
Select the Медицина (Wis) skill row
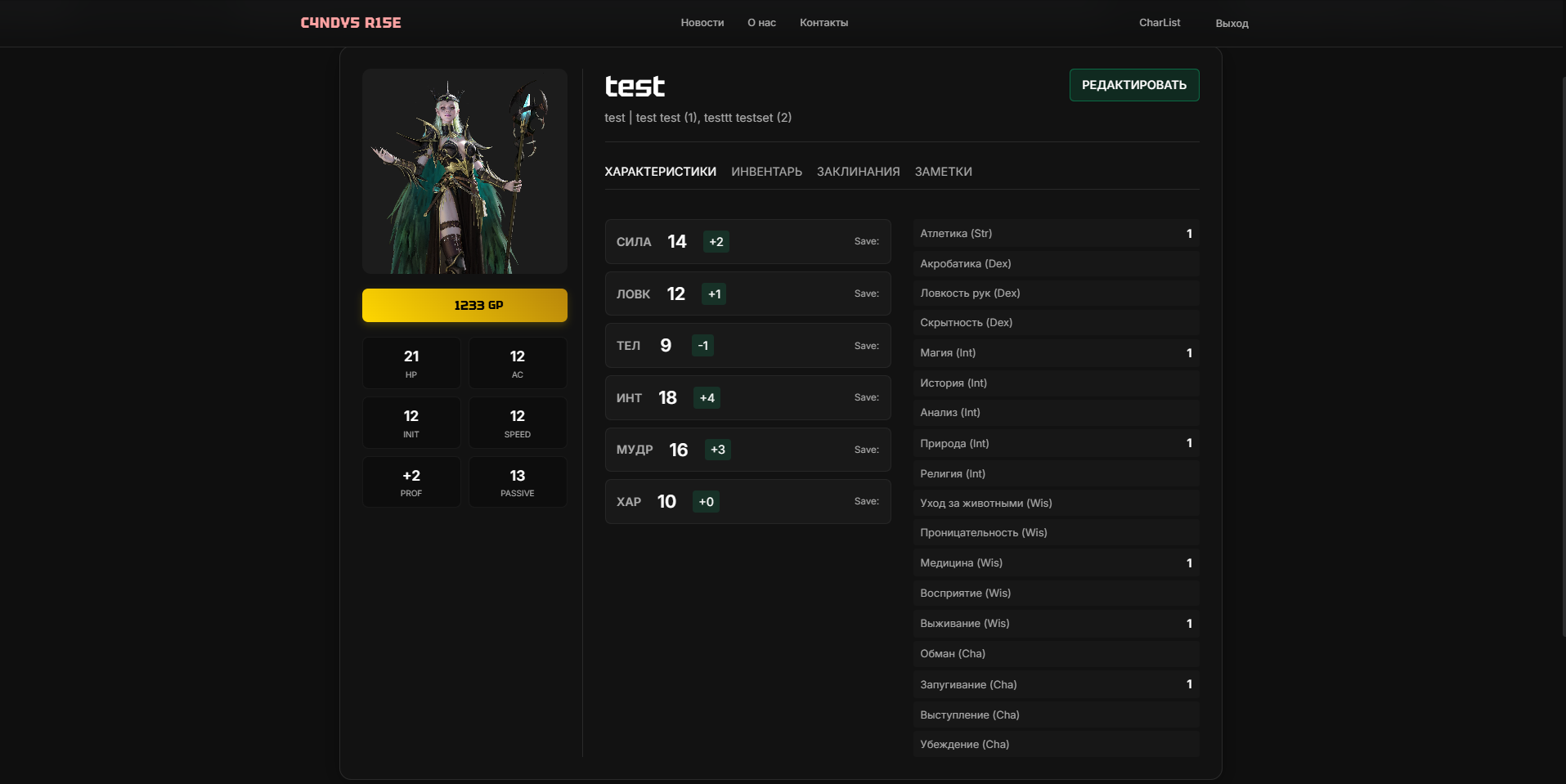click(1056, 562)
